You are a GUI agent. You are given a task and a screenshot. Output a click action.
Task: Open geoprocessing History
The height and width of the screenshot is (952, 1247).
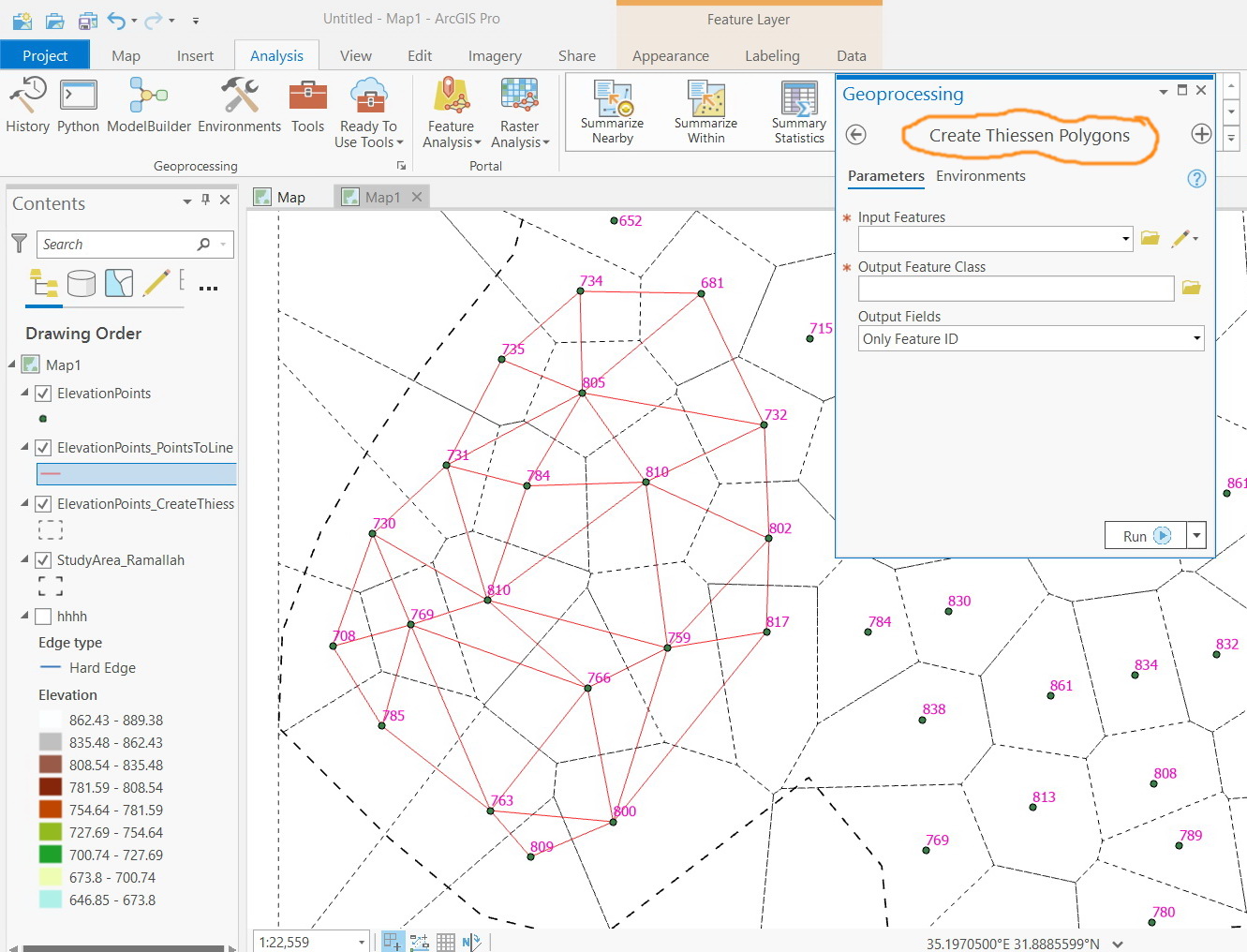(27, 105)
